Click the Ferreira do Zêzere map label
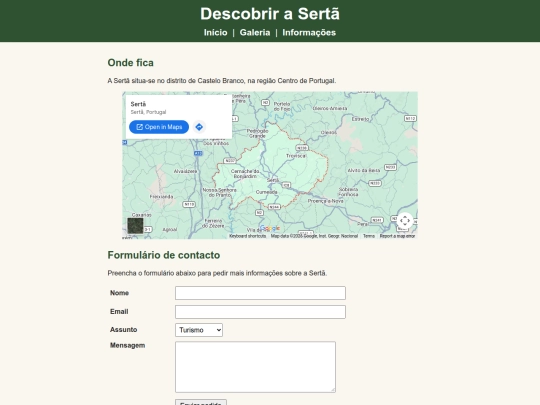The width and height of the screenshot is (540, 405). 213,223
